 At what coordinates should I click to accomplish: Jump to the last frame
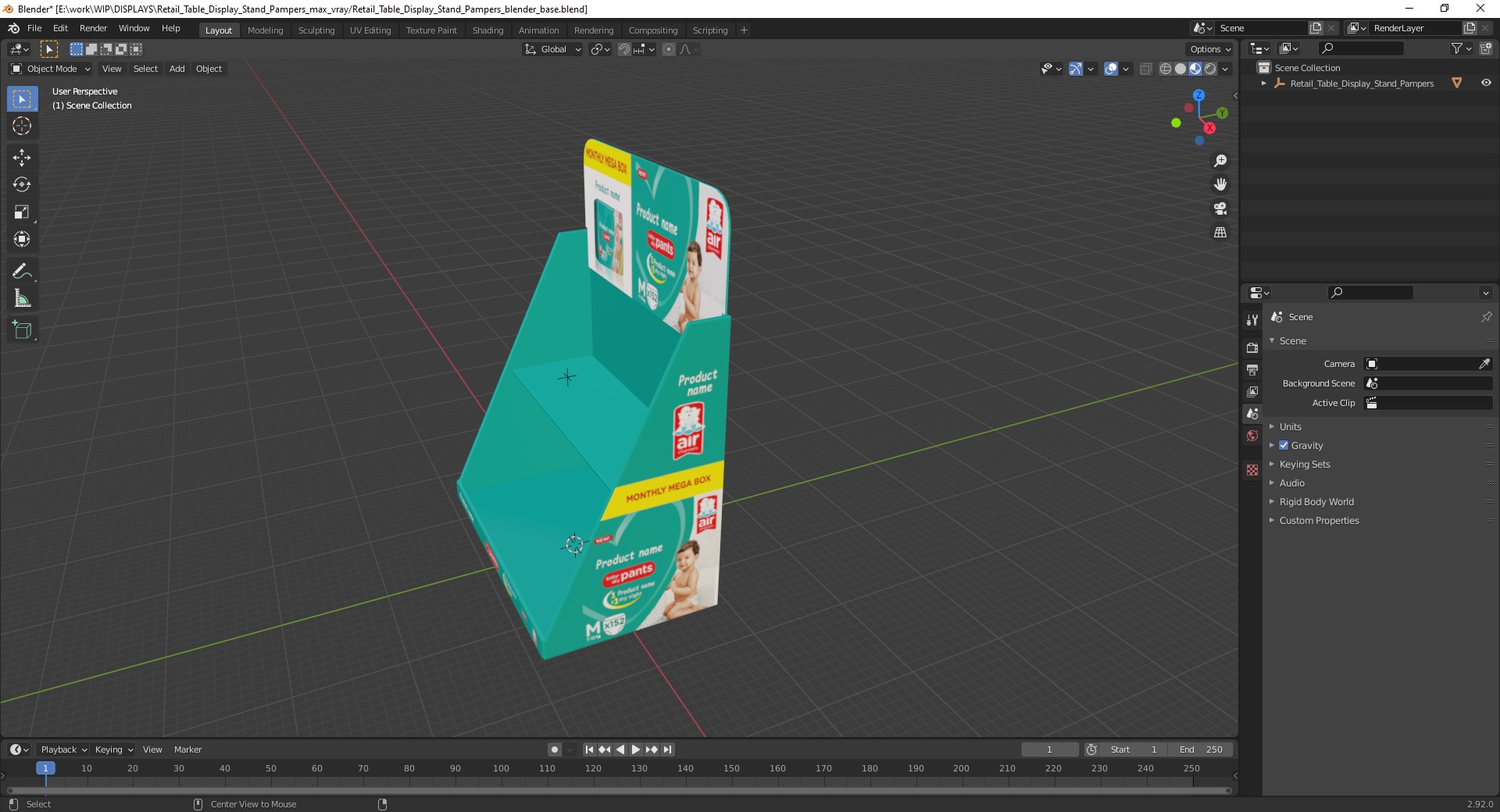(667, 750)
